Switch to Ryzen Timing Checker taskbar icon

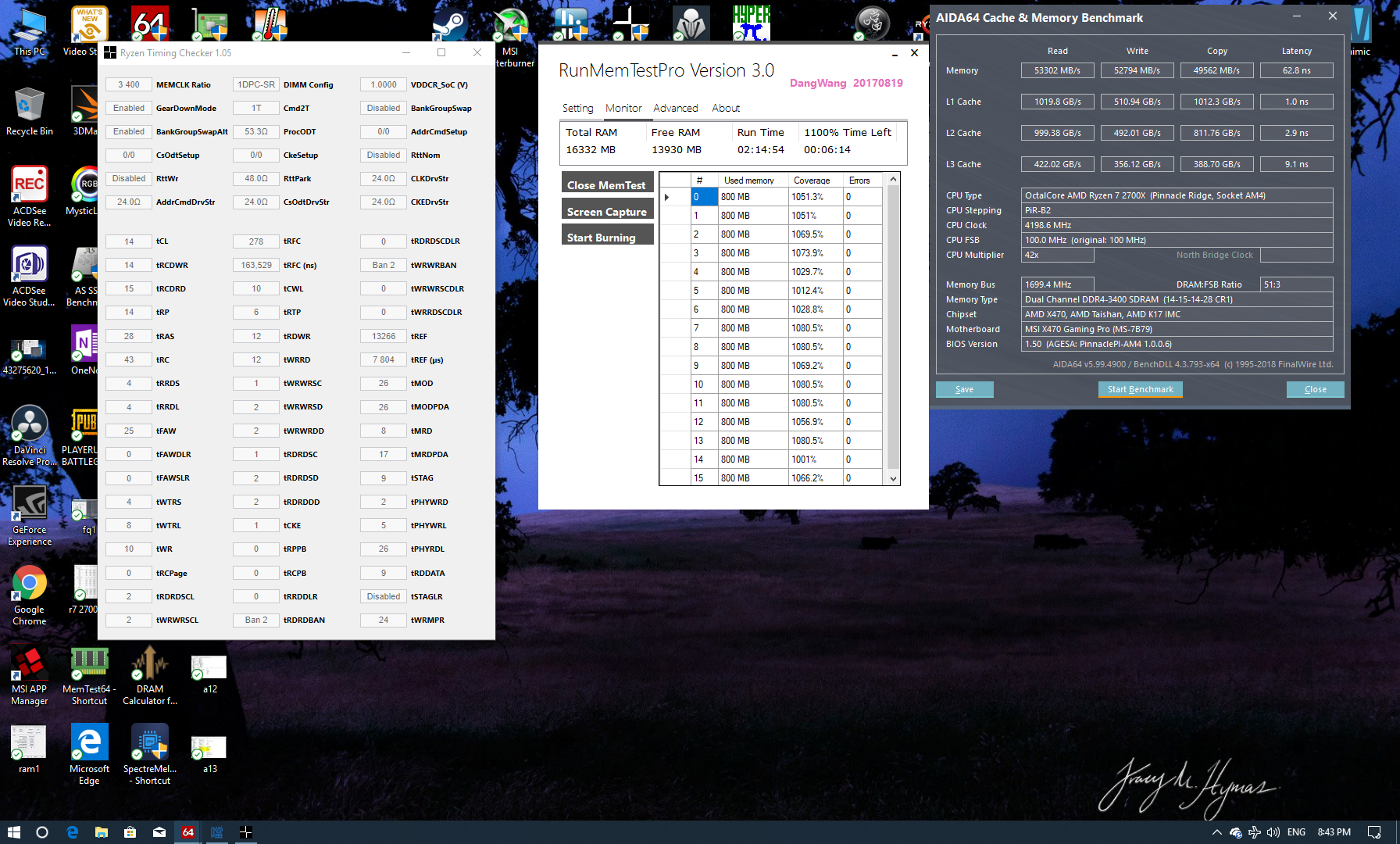click(x=245, y=832)
